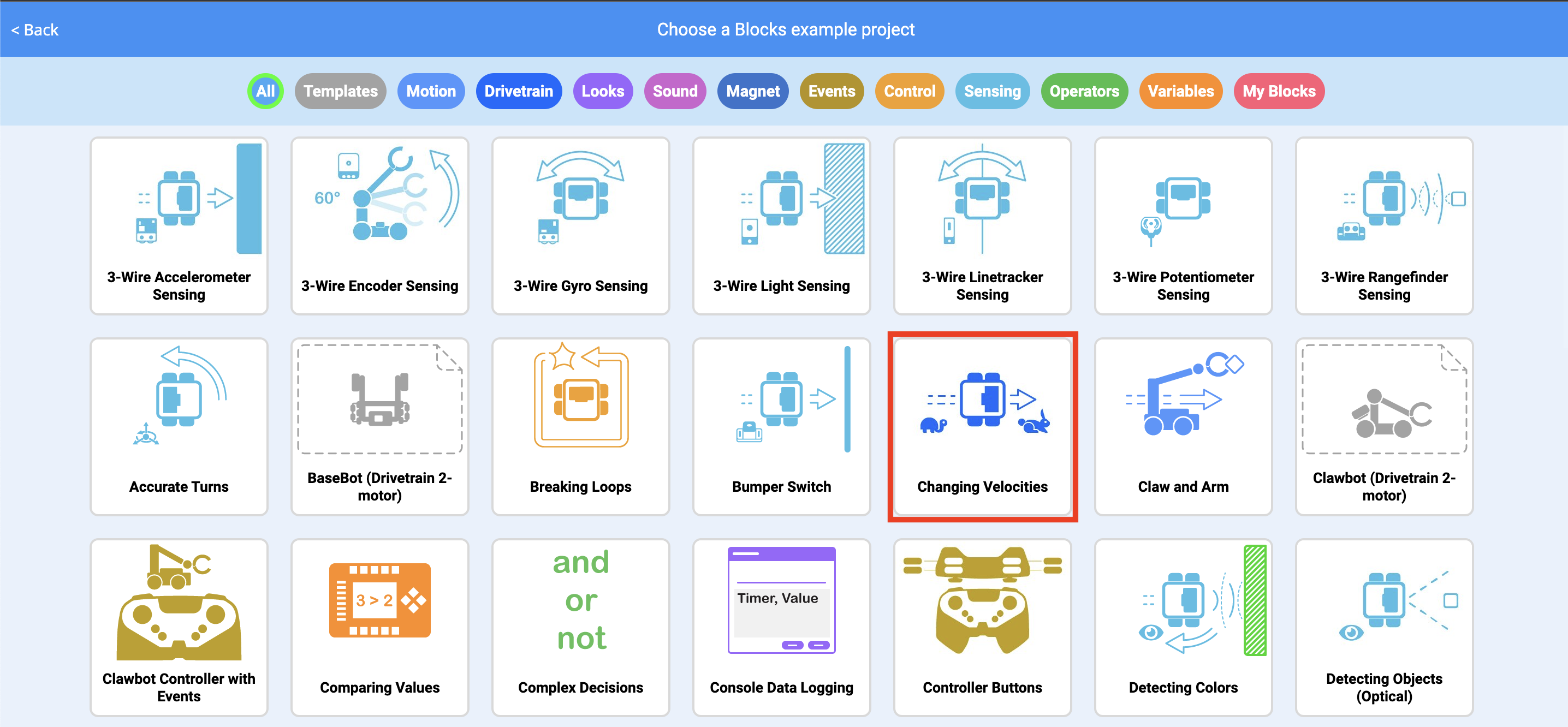The height and width of the screenshot is (727, 1568).
Task: Open the Clawbot (Drivetrain 2-motor) template thumbnail
Action: point(1383,426)
